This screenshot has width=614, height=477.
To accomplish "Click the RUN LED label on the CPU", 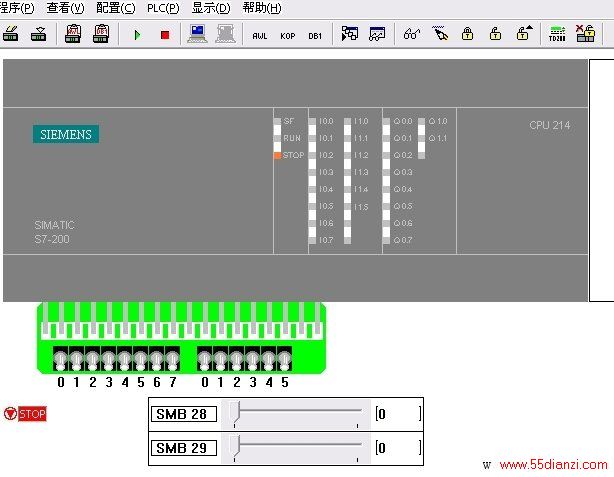I will (292, 138).
